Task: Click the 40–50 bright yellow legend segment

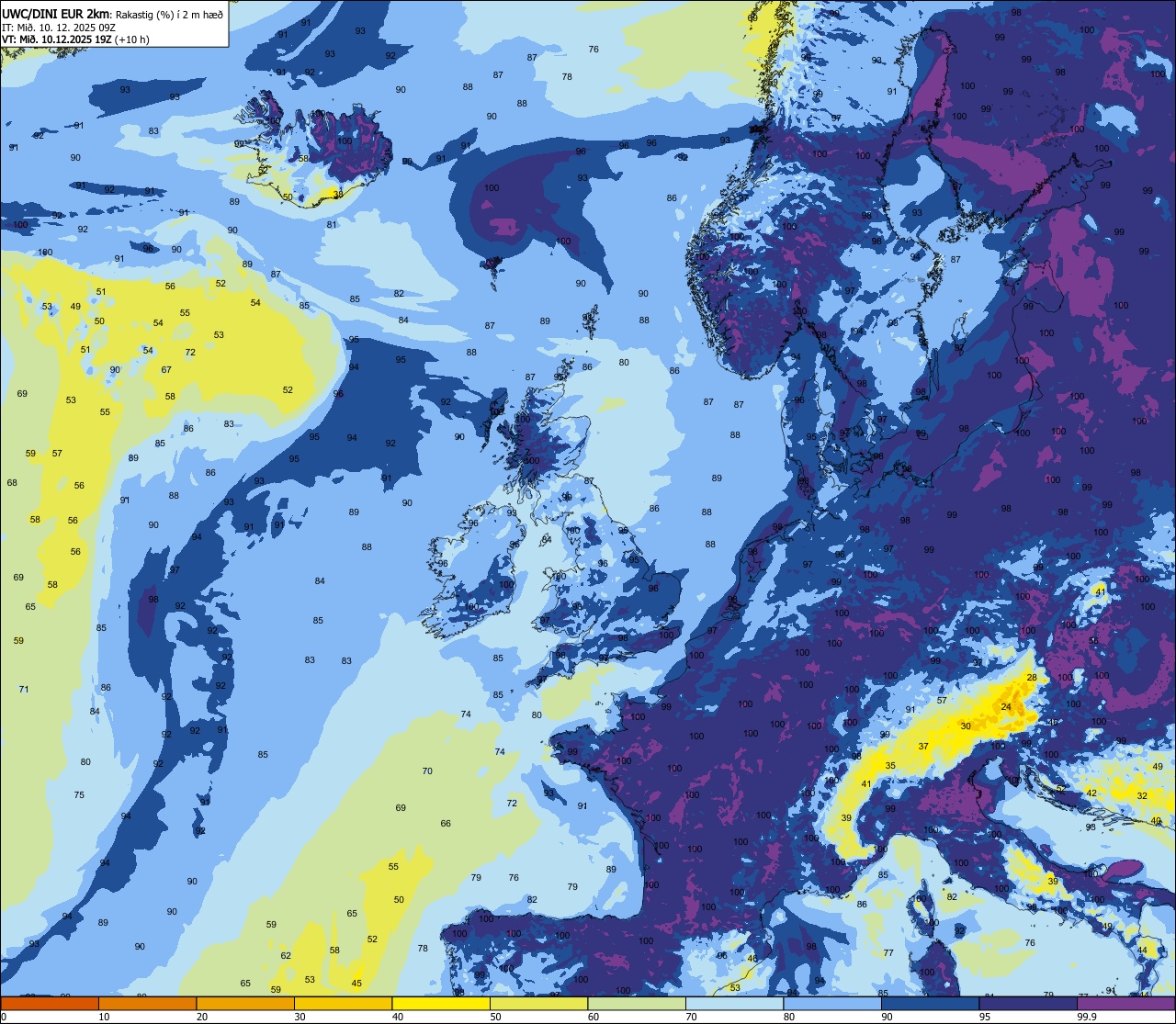Action: click(441, 1003)
